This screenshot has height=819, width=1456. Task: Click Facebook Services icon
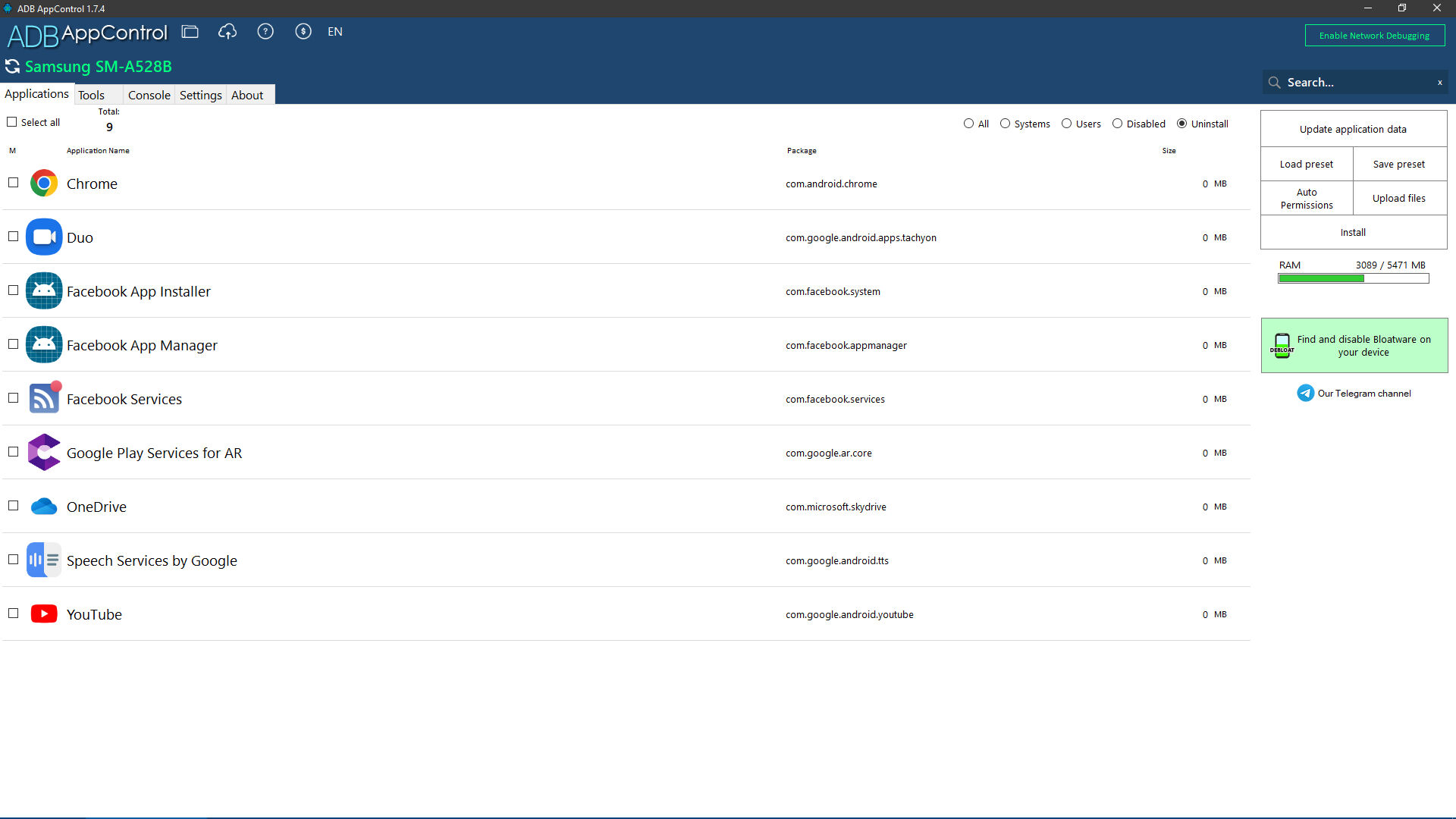click(x=44, y=398)
